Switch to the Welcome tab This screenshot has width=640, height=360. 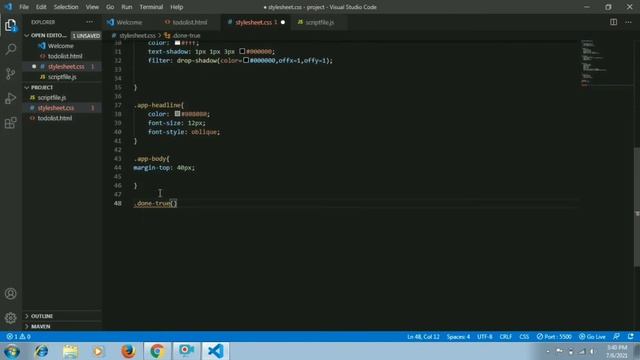129,22
